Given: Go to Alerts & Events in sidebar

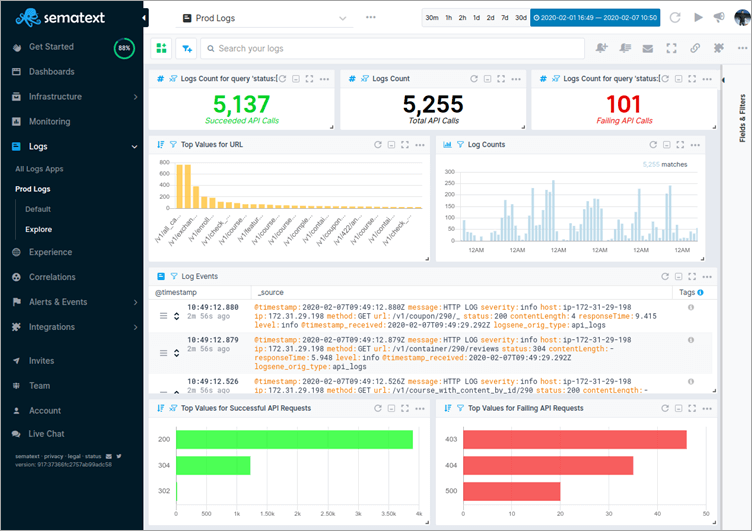Looking at the screenshot, I should 58,302.
